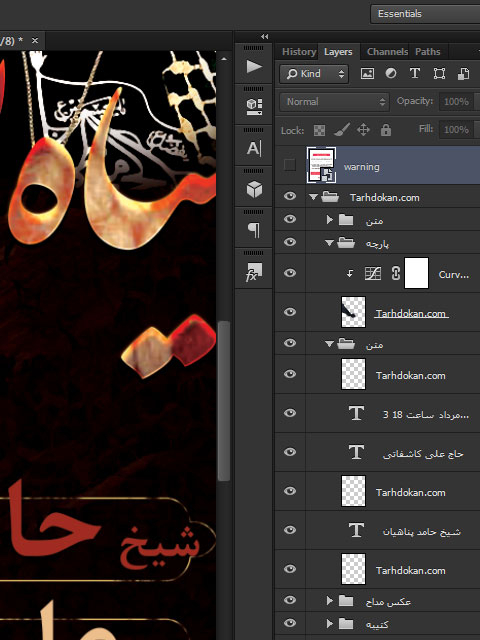Viewport: 480px width, 640px height.
Task: Lock image pixels brush icon
Action: 342,130
